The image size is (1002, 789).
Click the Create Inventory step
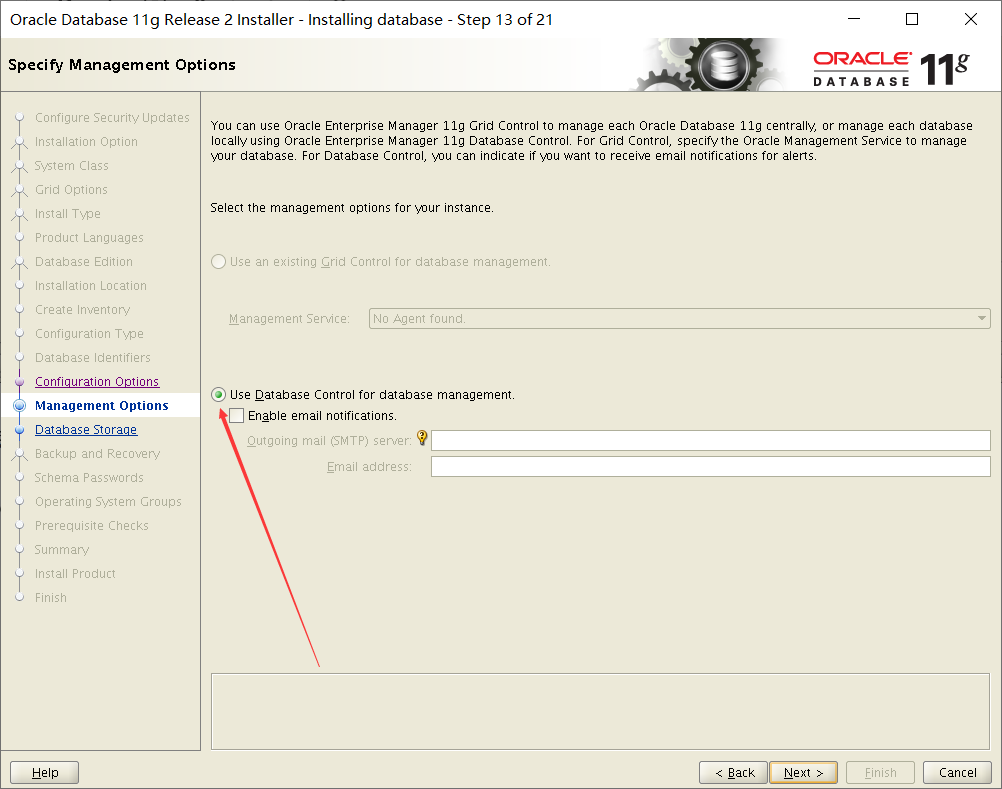(x=82, y=309)
